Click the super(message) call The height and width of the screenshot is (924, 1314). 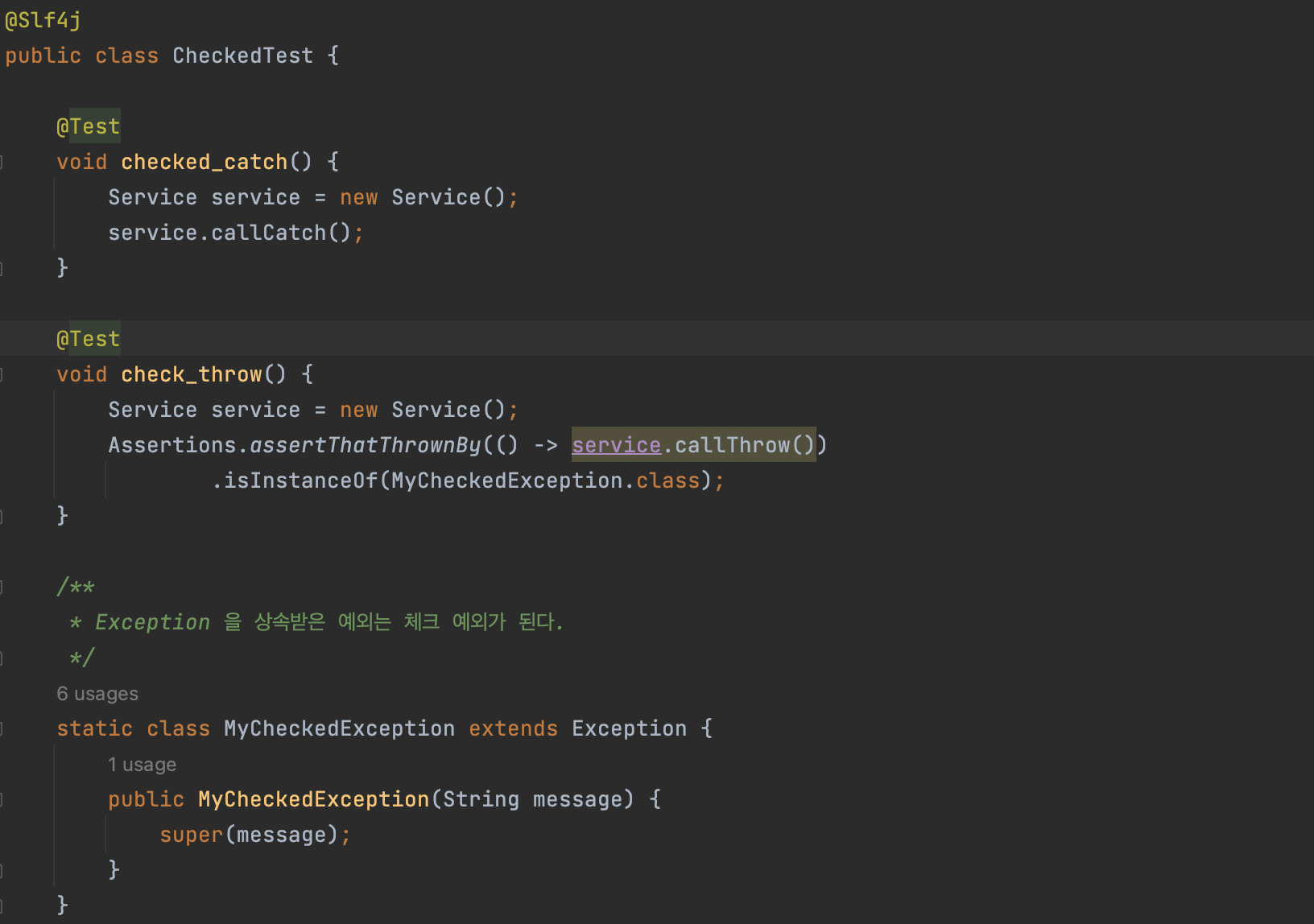click(249, 835)
